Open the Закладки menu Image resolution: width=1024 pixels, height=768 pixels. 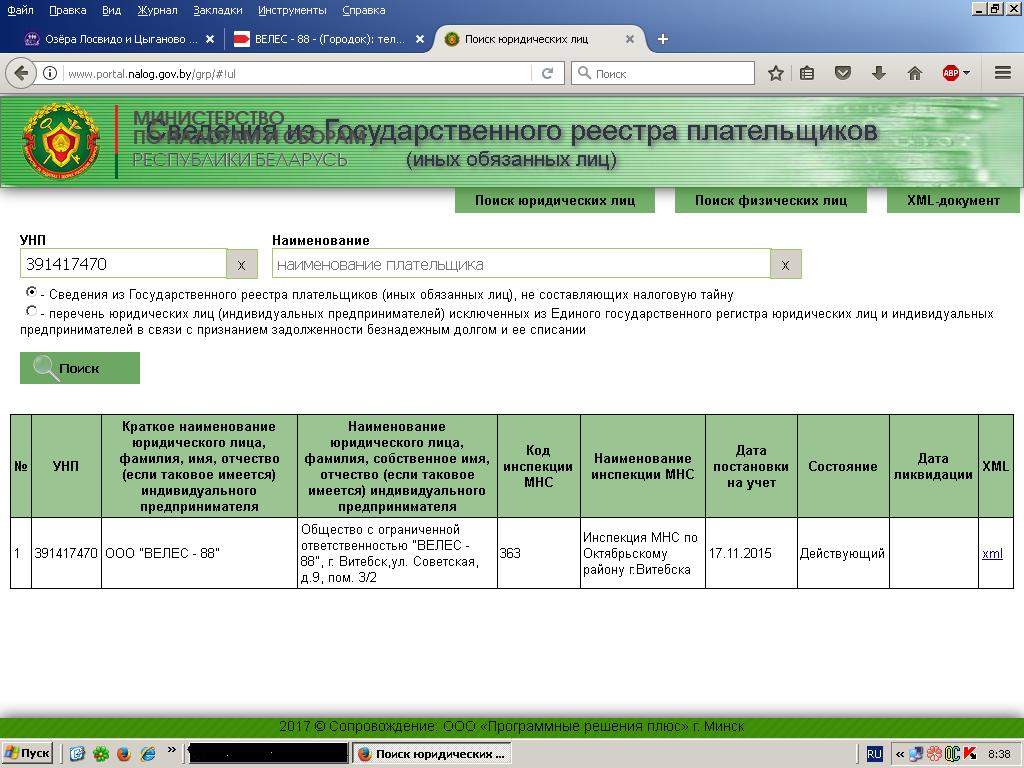pyautogui.click(x=217, y=10)
